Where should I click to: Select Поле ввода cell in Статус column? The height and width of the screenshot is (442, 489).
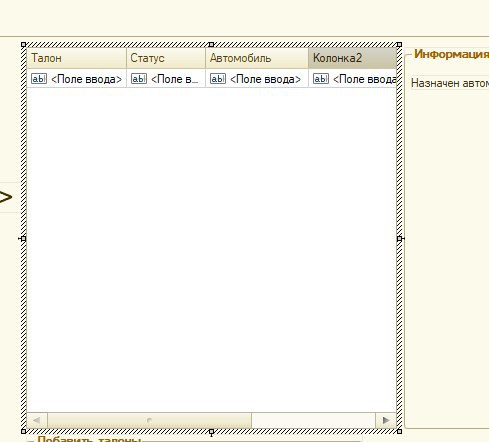166,79
